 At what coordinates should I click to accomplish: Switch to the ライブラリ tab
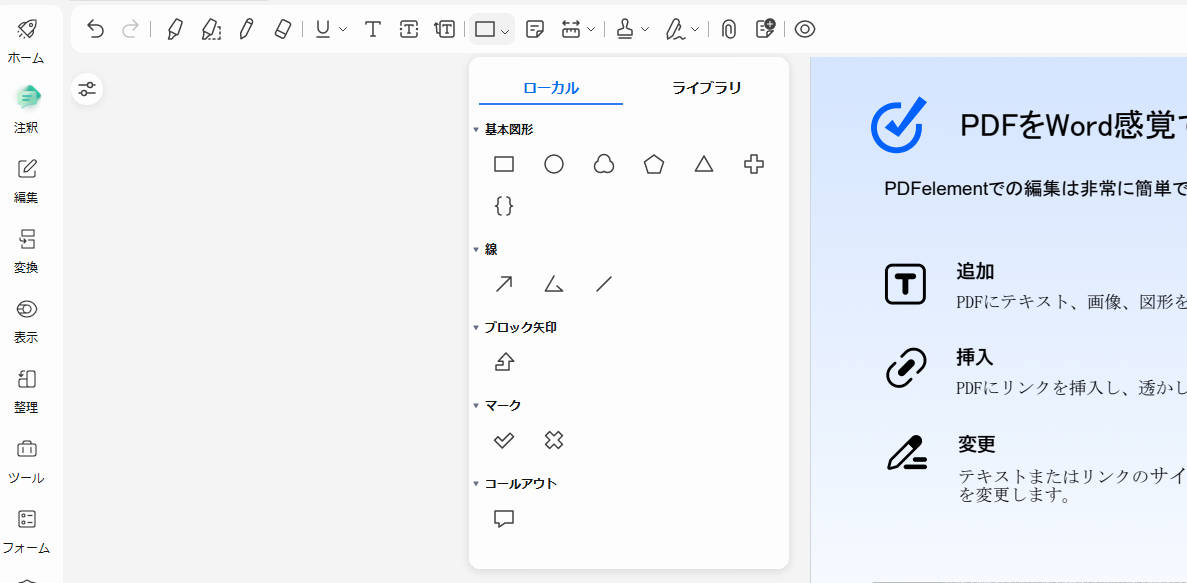pyautogui.click(x=706, y=88)
